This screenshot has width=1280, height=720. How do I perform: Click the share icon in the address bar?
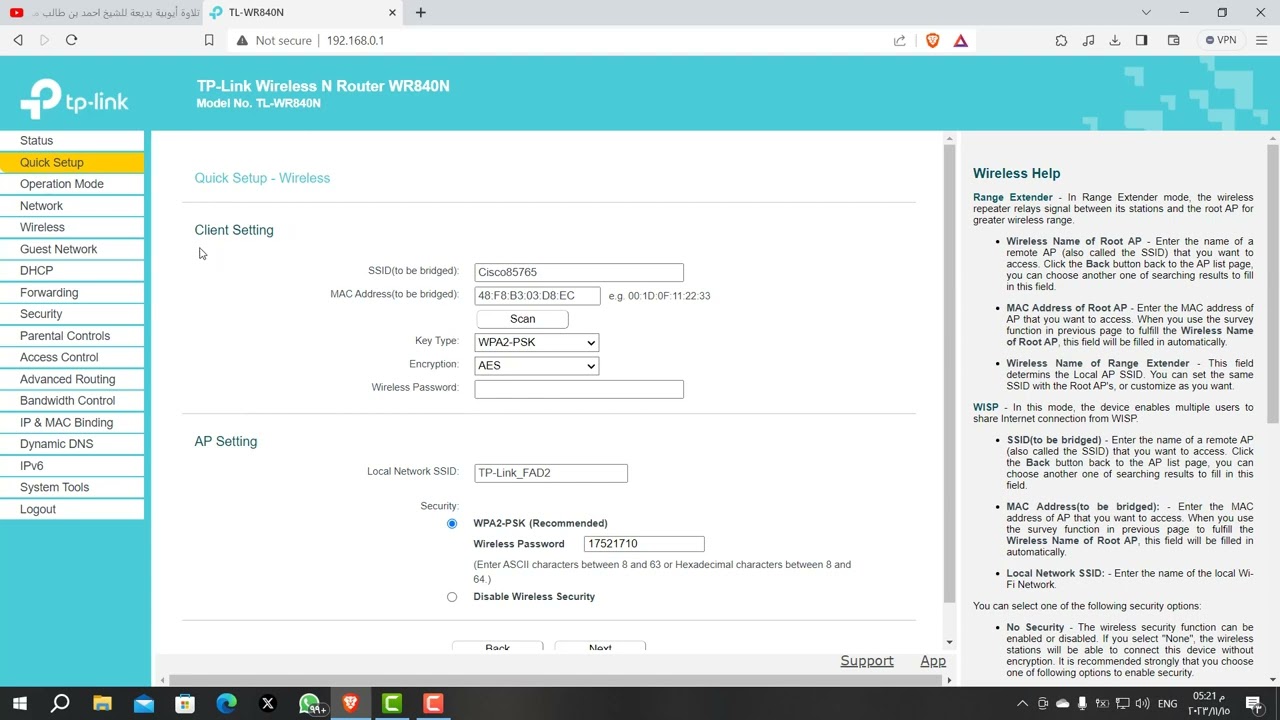pos(900,40)
